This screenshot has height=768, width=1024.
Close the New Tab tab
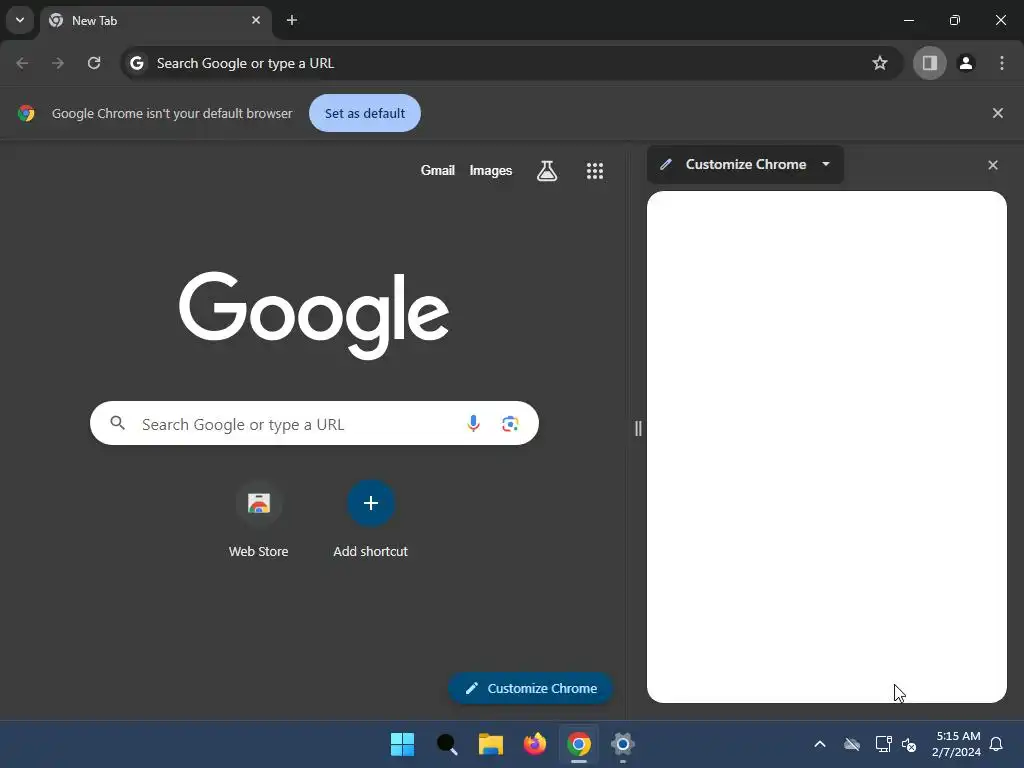[256, 20]
